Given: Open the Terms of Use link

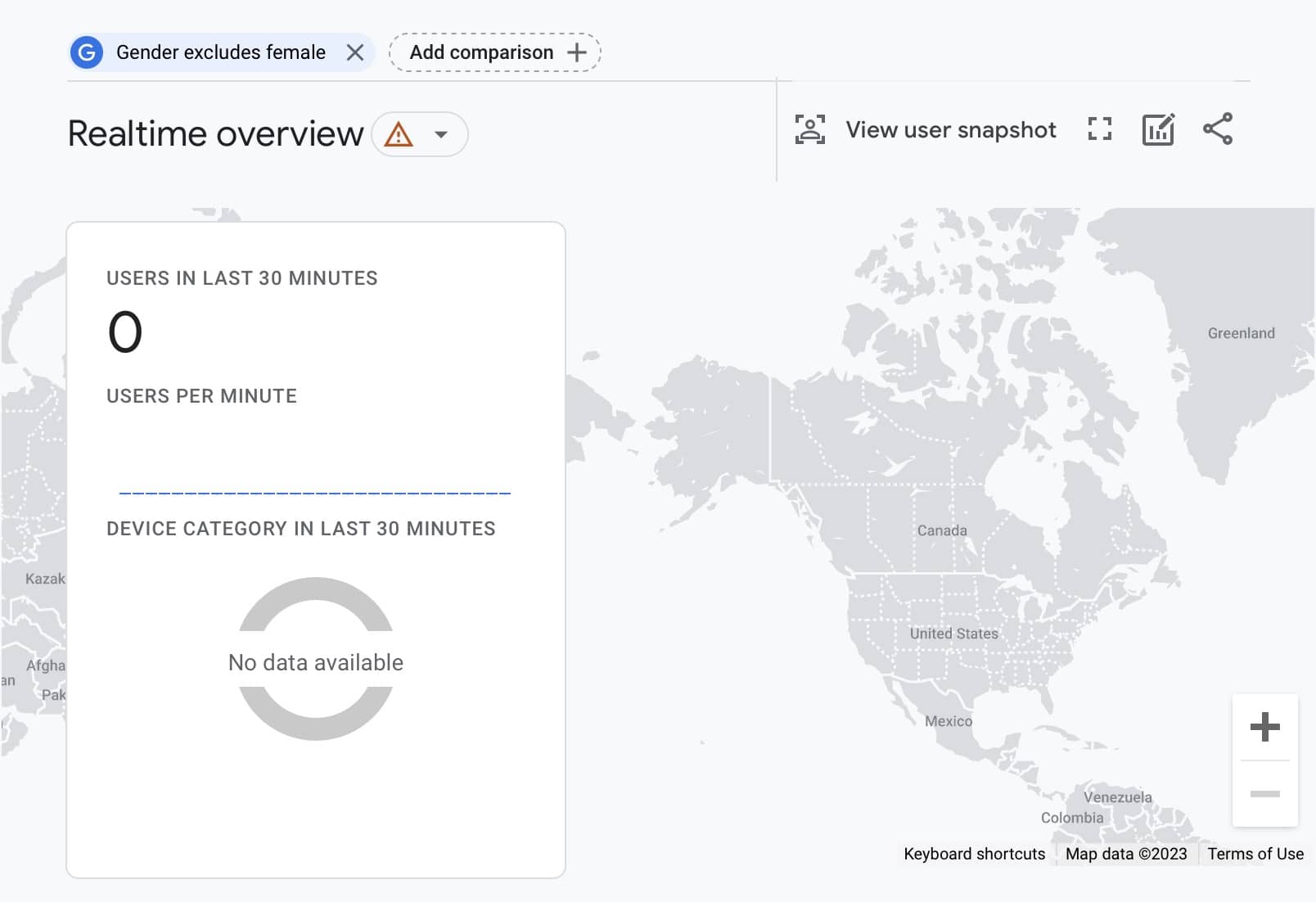Looking at the screenshot, I should pyautogui.click(x=1255, y=854).
